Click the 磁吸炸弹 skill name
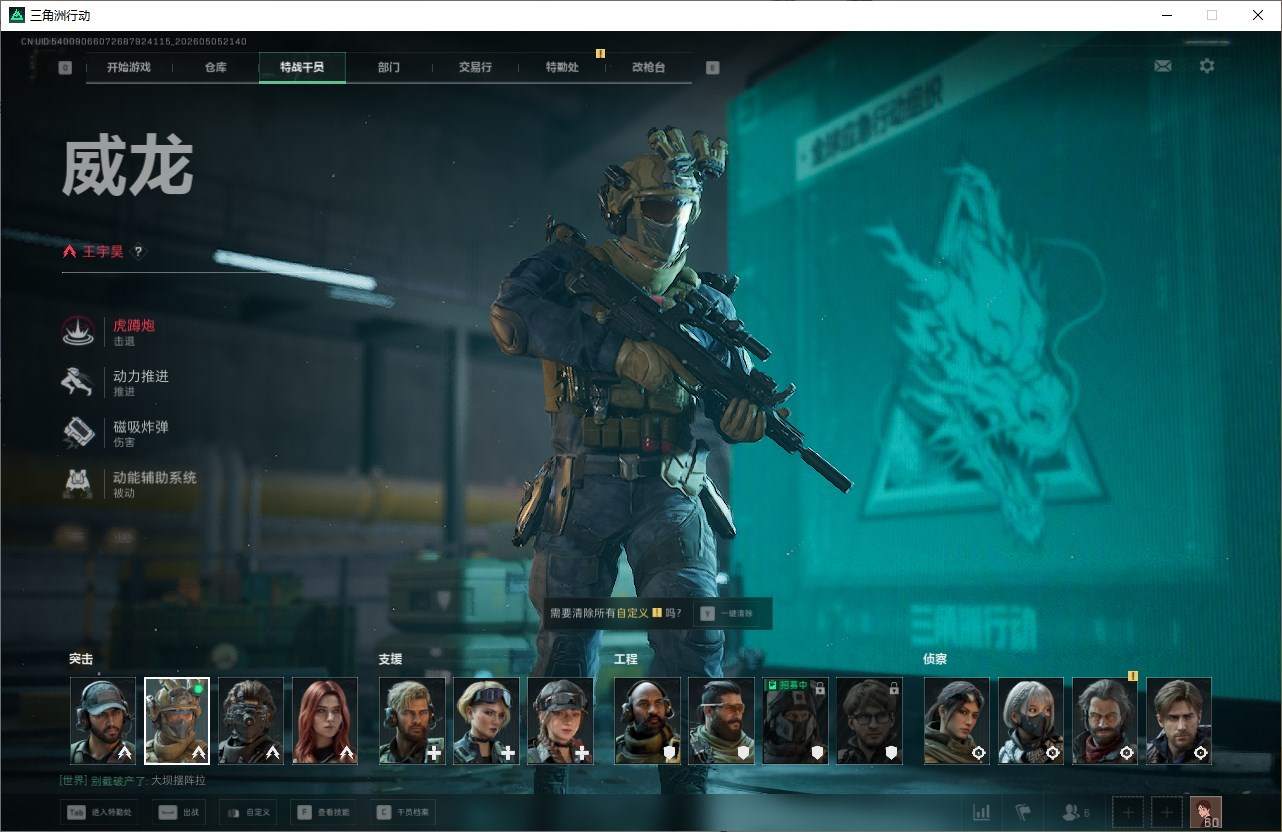 [141, 427]
